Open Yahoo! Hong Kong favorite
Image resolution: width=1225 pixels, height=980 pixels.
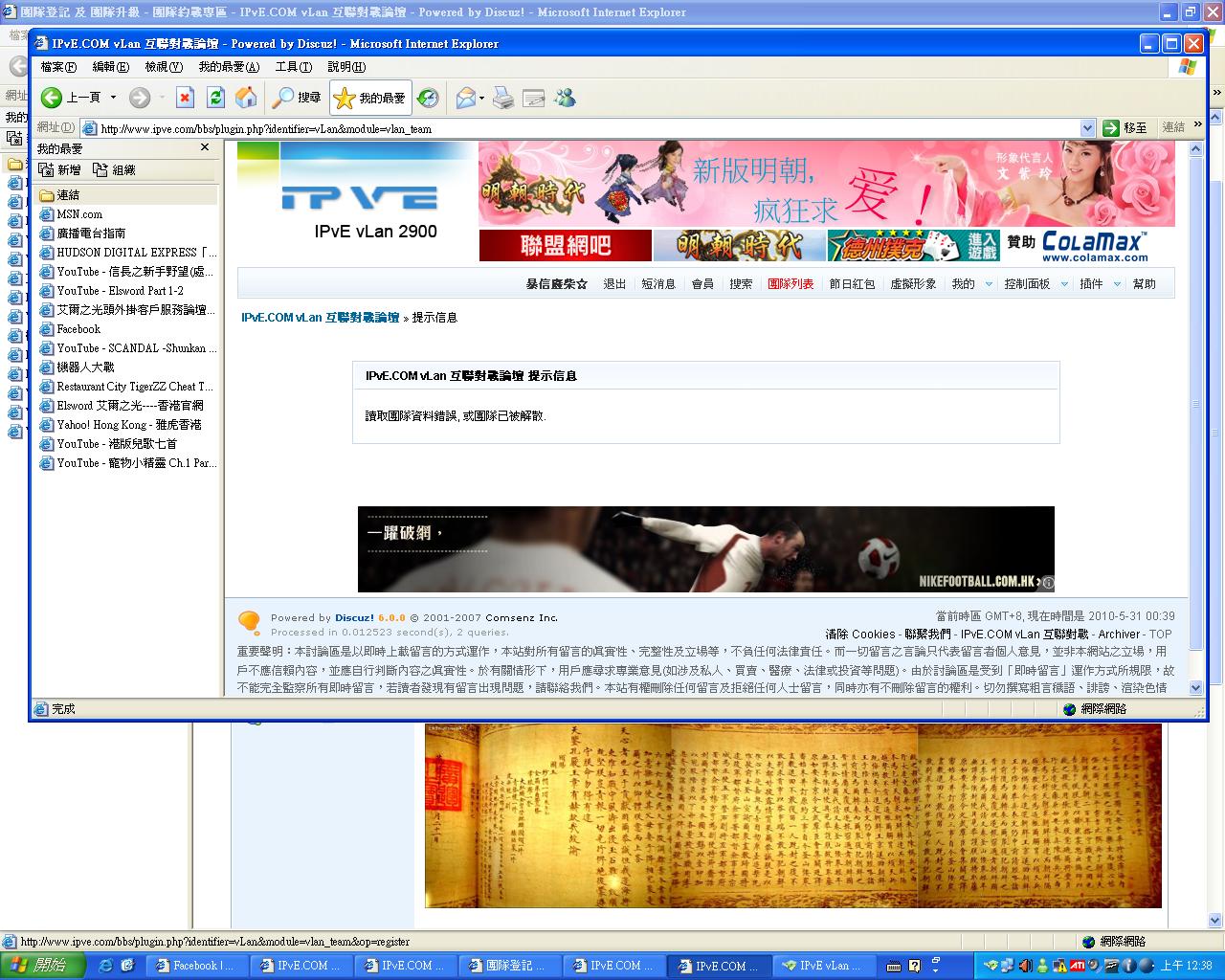[x=129, y=425]
